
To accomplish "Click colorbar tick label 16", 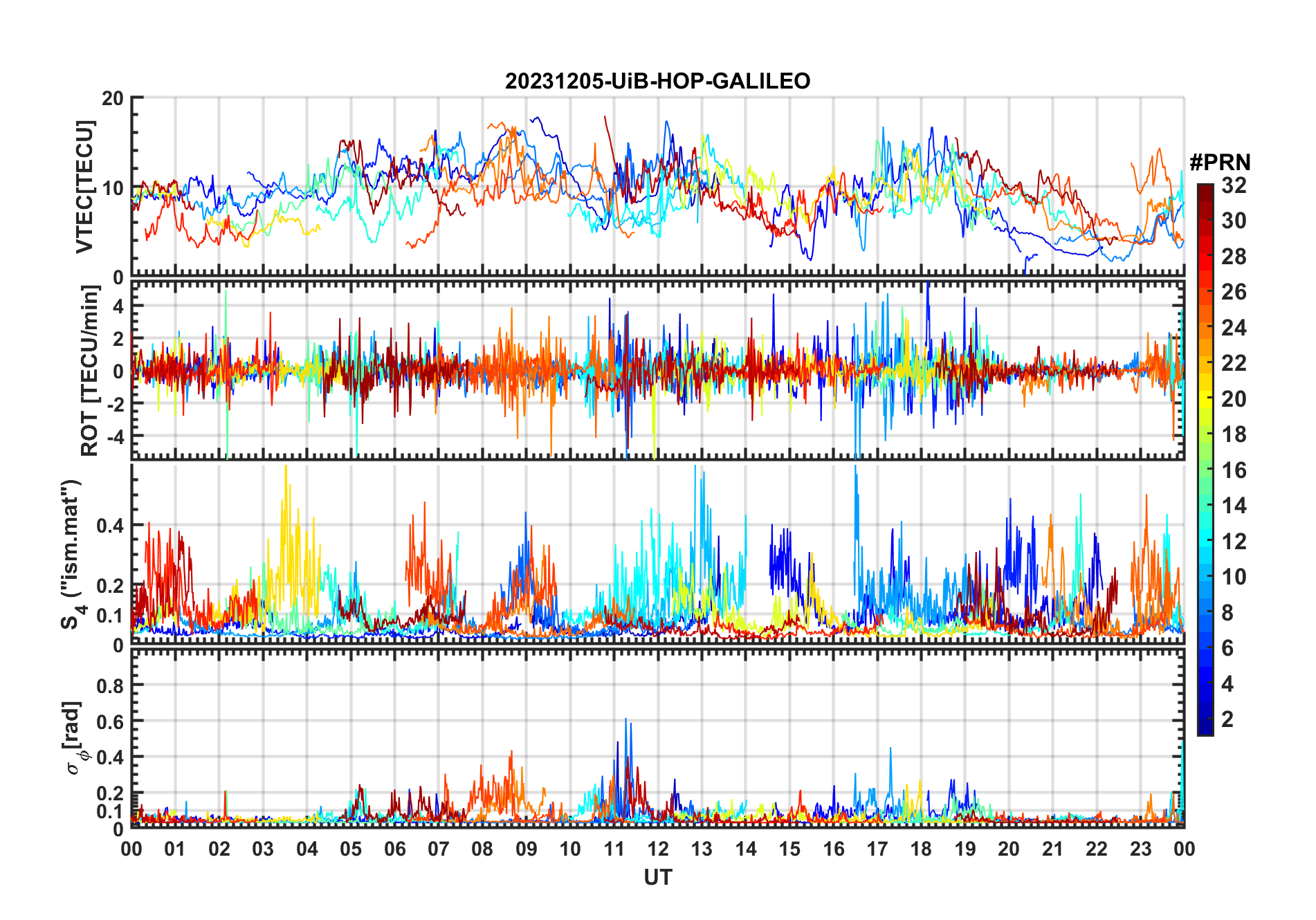I will [1234, 470].
